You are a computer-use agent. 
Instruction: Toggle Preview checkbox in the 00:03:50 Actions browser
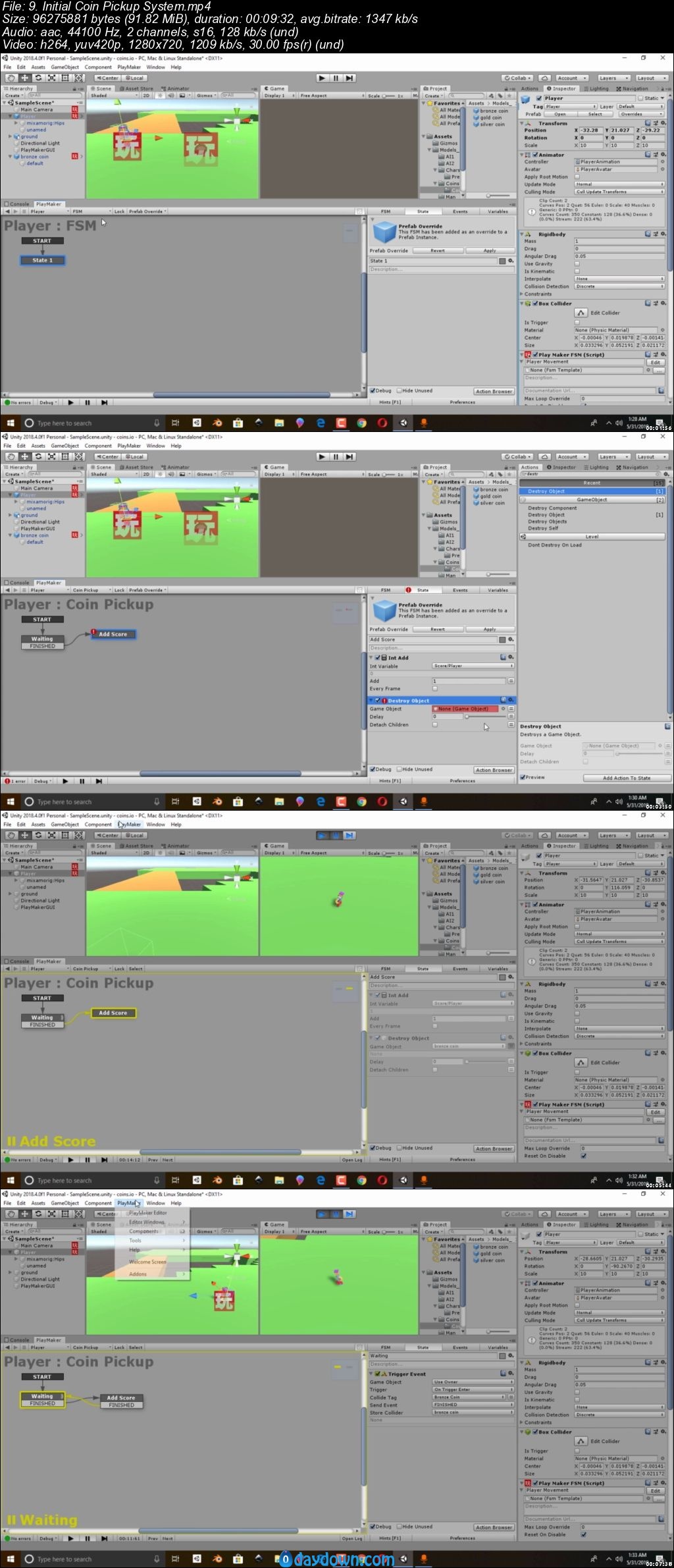pyautogui.click(x=523, y=777)
